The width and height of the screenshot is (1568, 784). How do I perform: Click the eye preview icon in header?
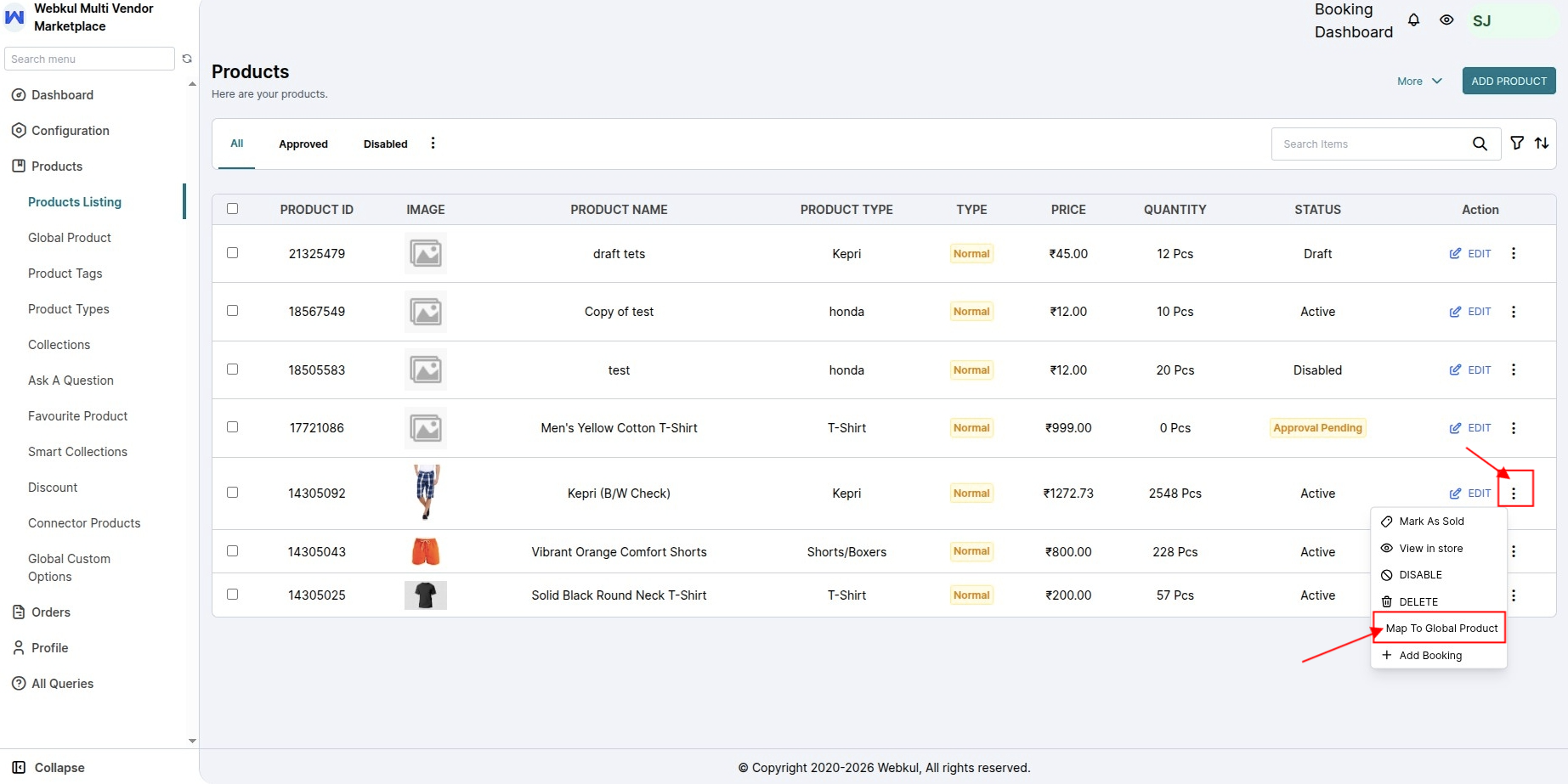point(1446,20)
